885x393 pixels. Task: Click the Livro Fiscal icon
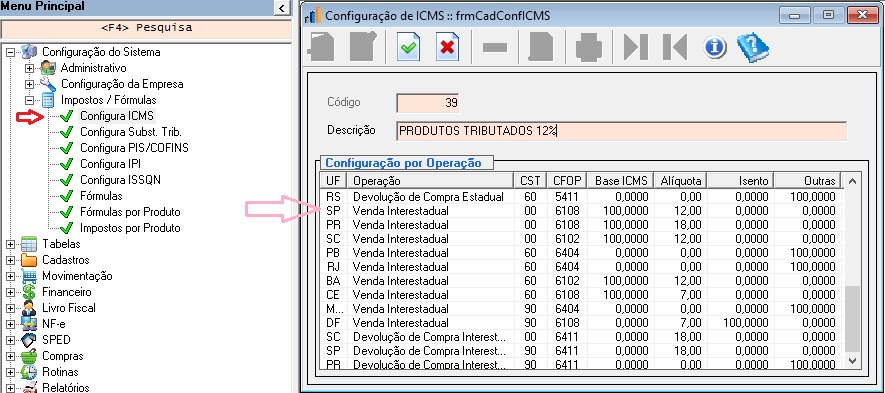[x=29, y=308]
